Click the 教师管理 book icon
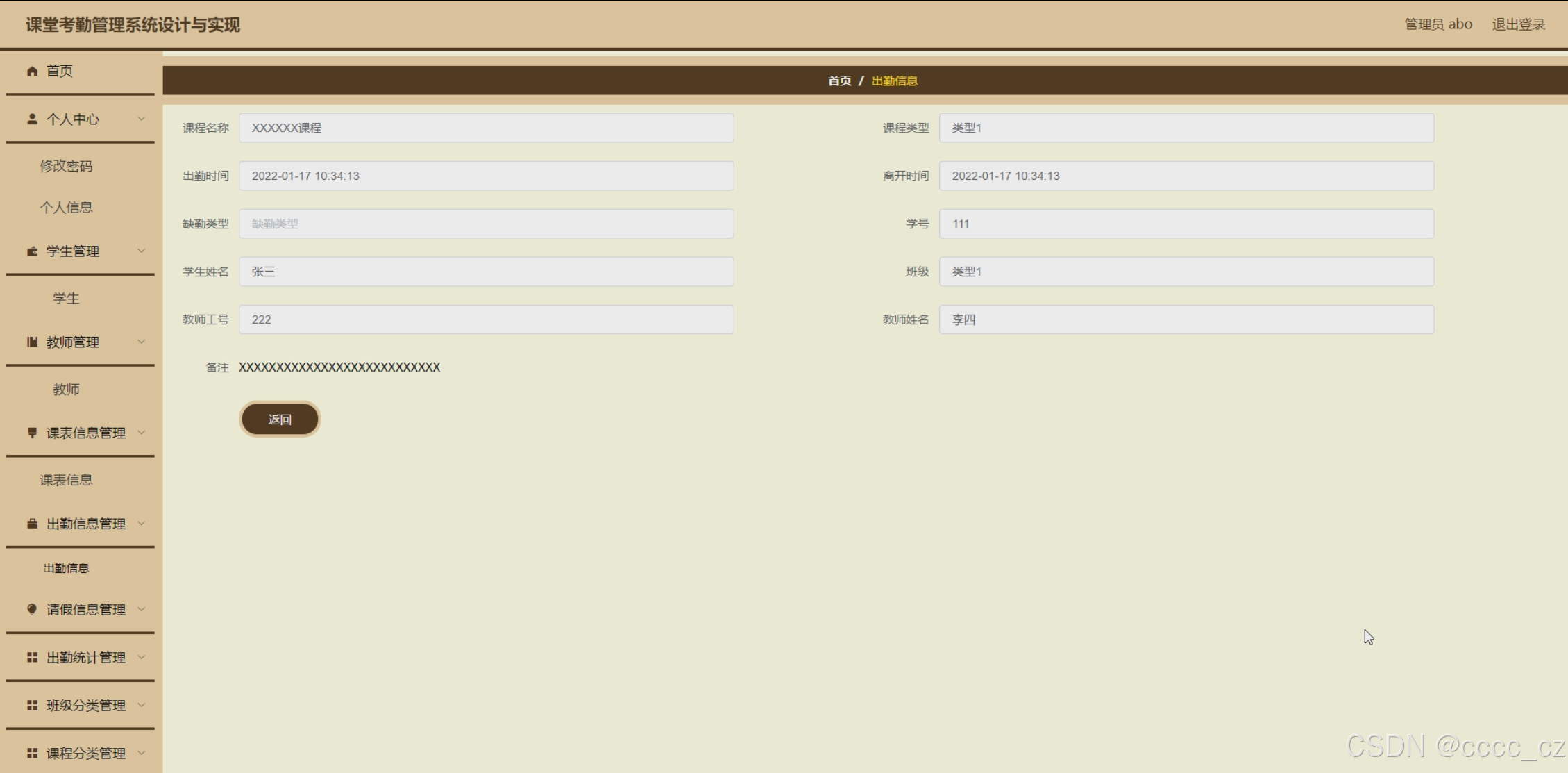Screen dimensions: 1568x773 pos(32,342)
